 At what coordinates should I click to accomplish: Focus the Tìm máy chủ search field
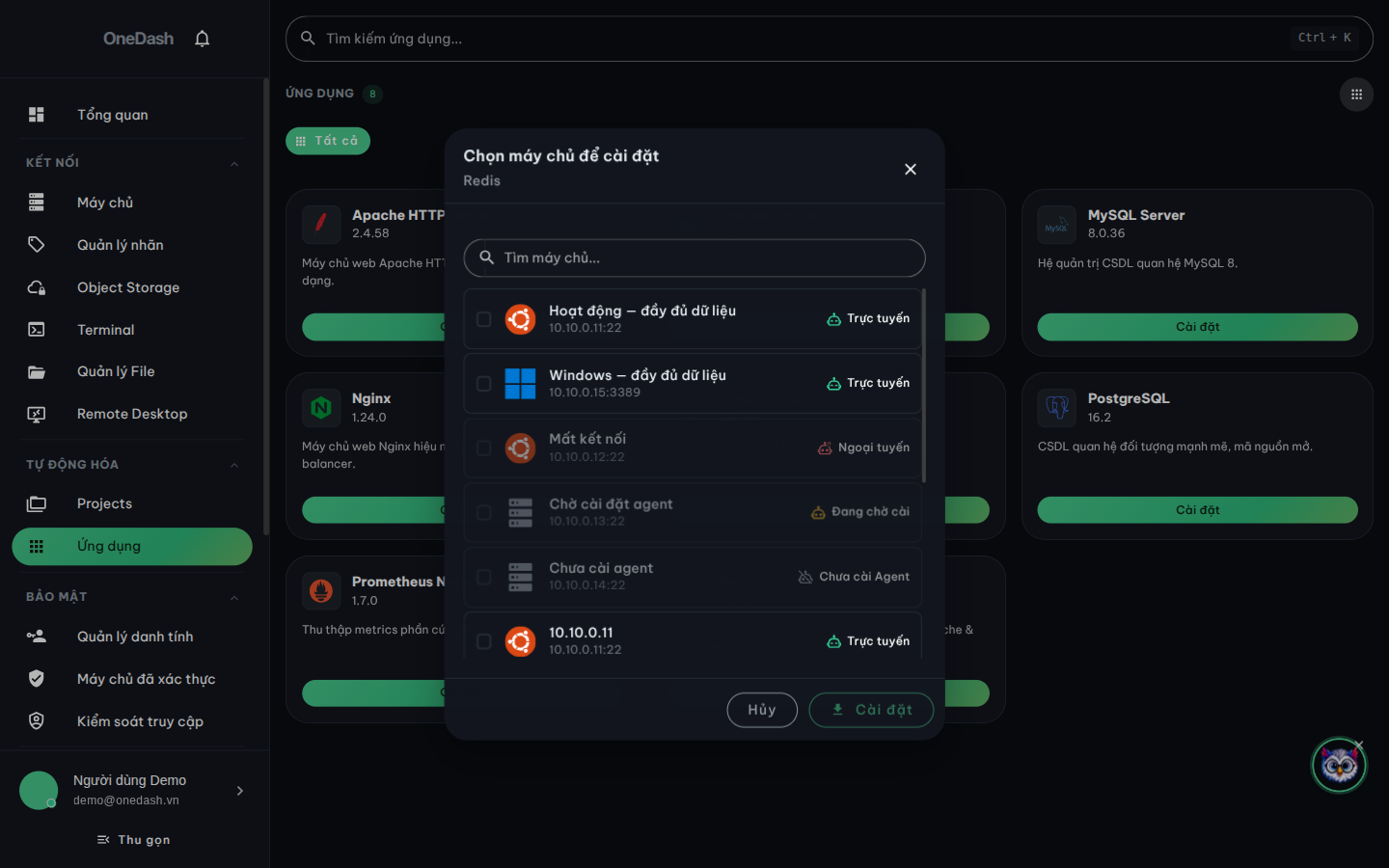(694, 258)
